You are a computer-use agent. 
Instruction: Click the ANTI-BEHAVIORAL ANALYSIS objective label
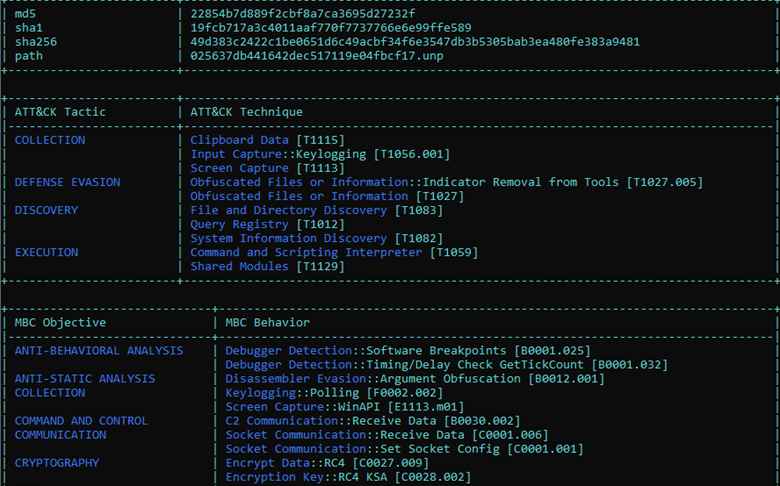click(99, 351)
